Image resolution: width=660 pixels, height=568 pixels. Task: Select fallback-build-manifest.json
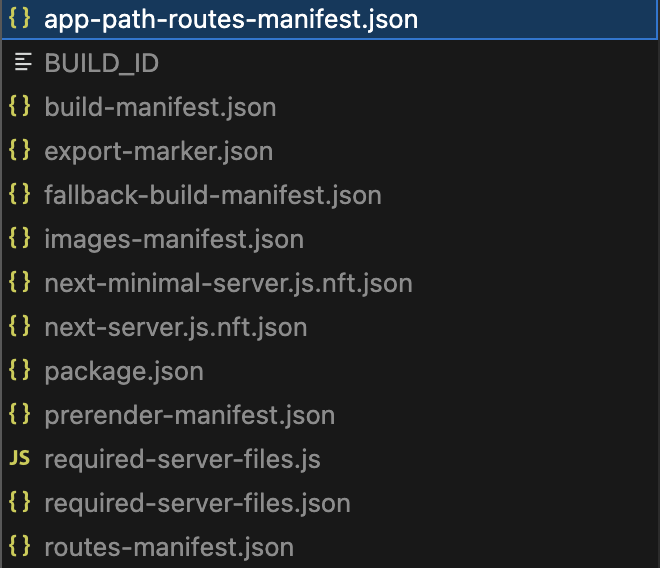[x=213, y=195]
